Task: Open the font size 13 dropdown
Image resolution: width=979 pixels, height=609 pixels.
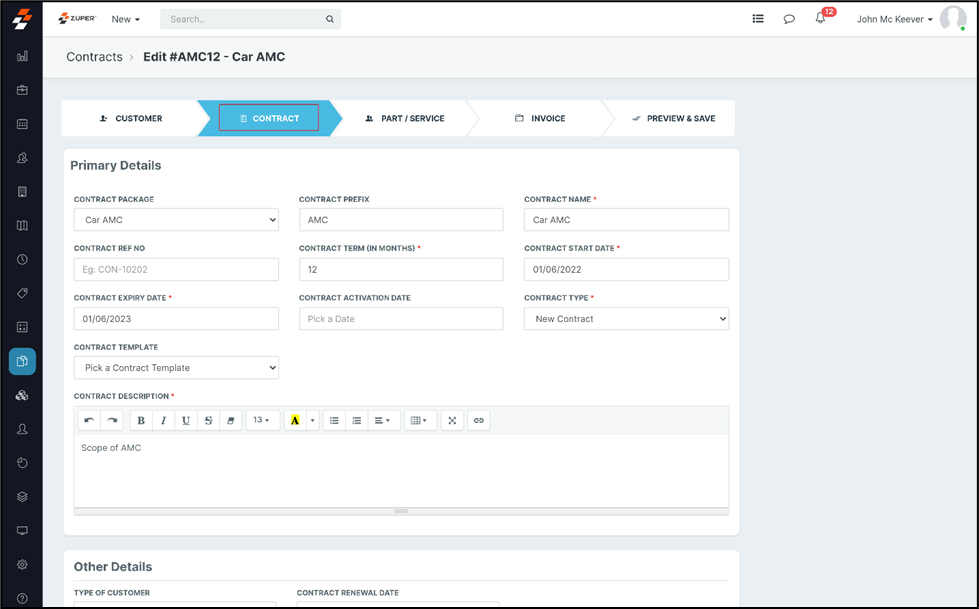Action: point(262,420)
